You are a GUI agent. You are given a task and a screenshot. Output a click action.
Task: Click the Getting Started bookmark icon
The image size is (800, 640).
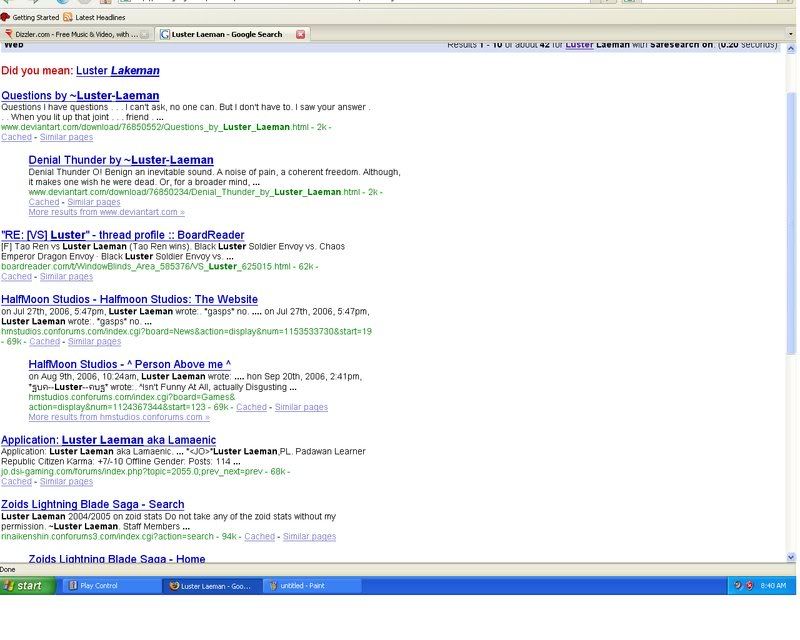(x=5, y=17)
